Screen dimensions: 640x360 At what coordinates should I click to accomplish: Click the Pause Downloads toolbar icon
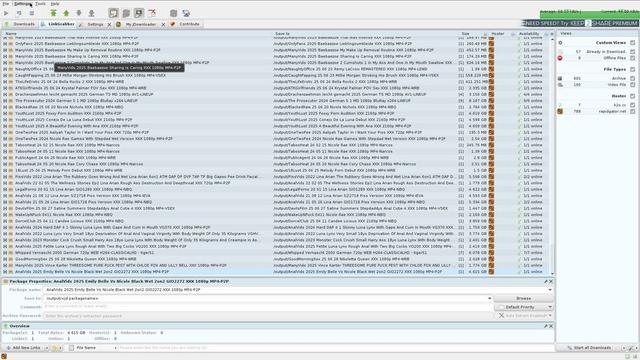19,13
